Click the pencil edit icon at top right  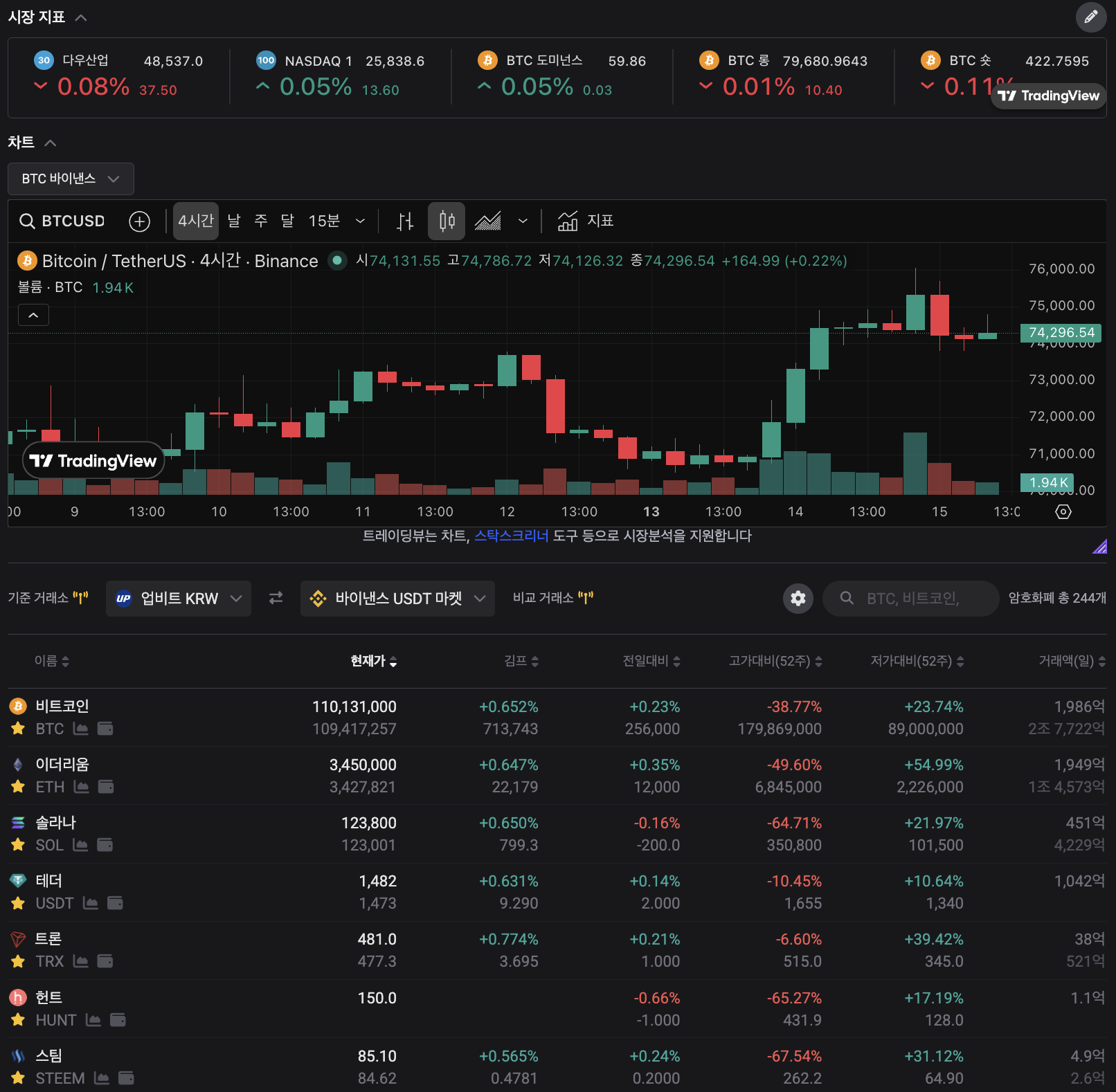click(1090, 17)
